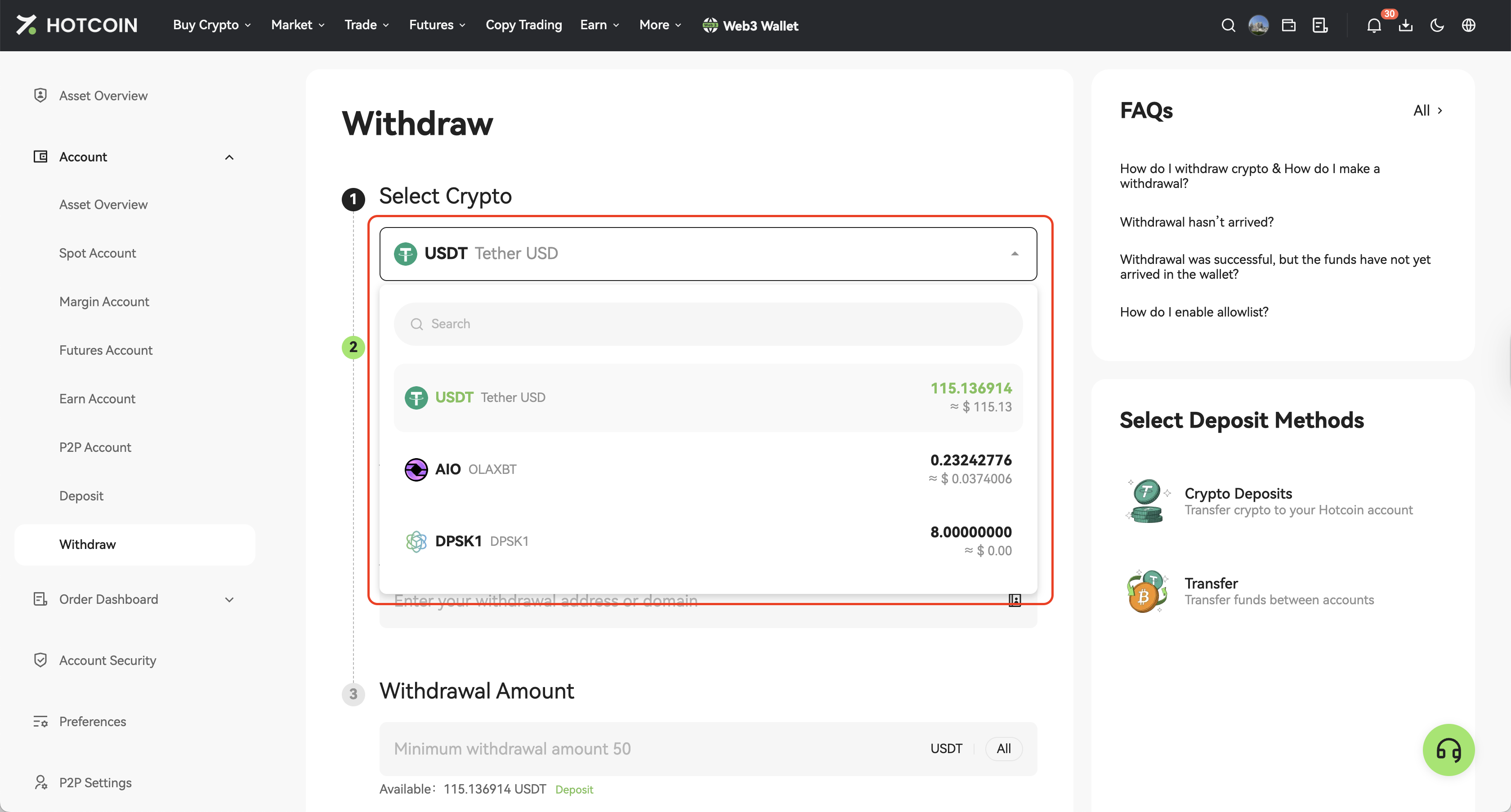
Task: Click the green Deposit link
Action: [x=574, y=789]
